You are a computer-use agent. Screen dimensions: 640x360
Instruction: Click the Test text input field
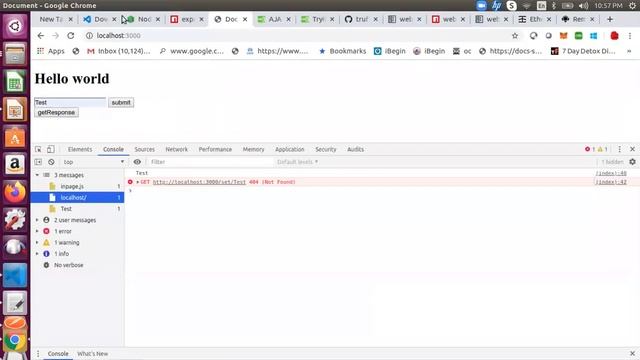coord(70,102)
